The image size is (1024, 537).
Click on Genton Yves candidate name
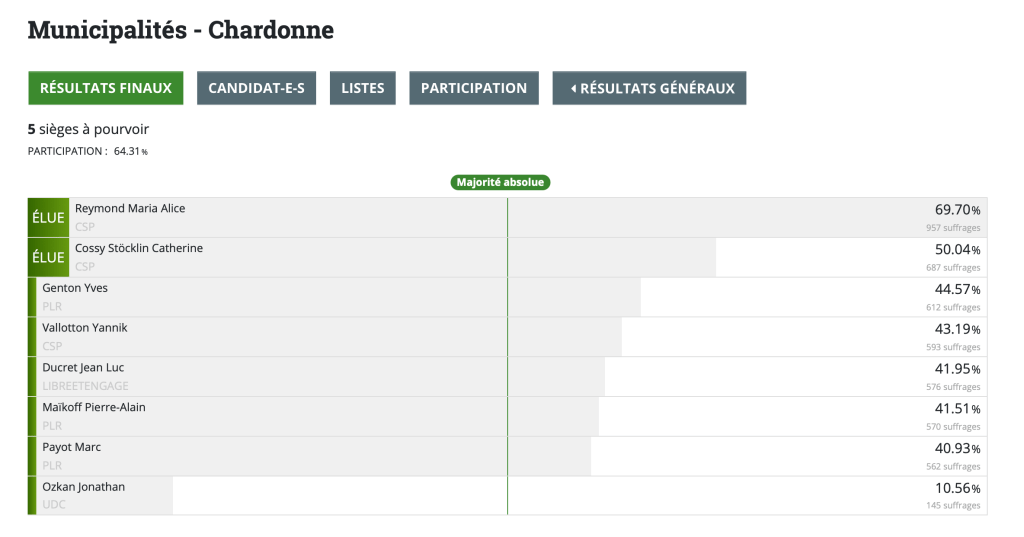[x=75, y=288]
